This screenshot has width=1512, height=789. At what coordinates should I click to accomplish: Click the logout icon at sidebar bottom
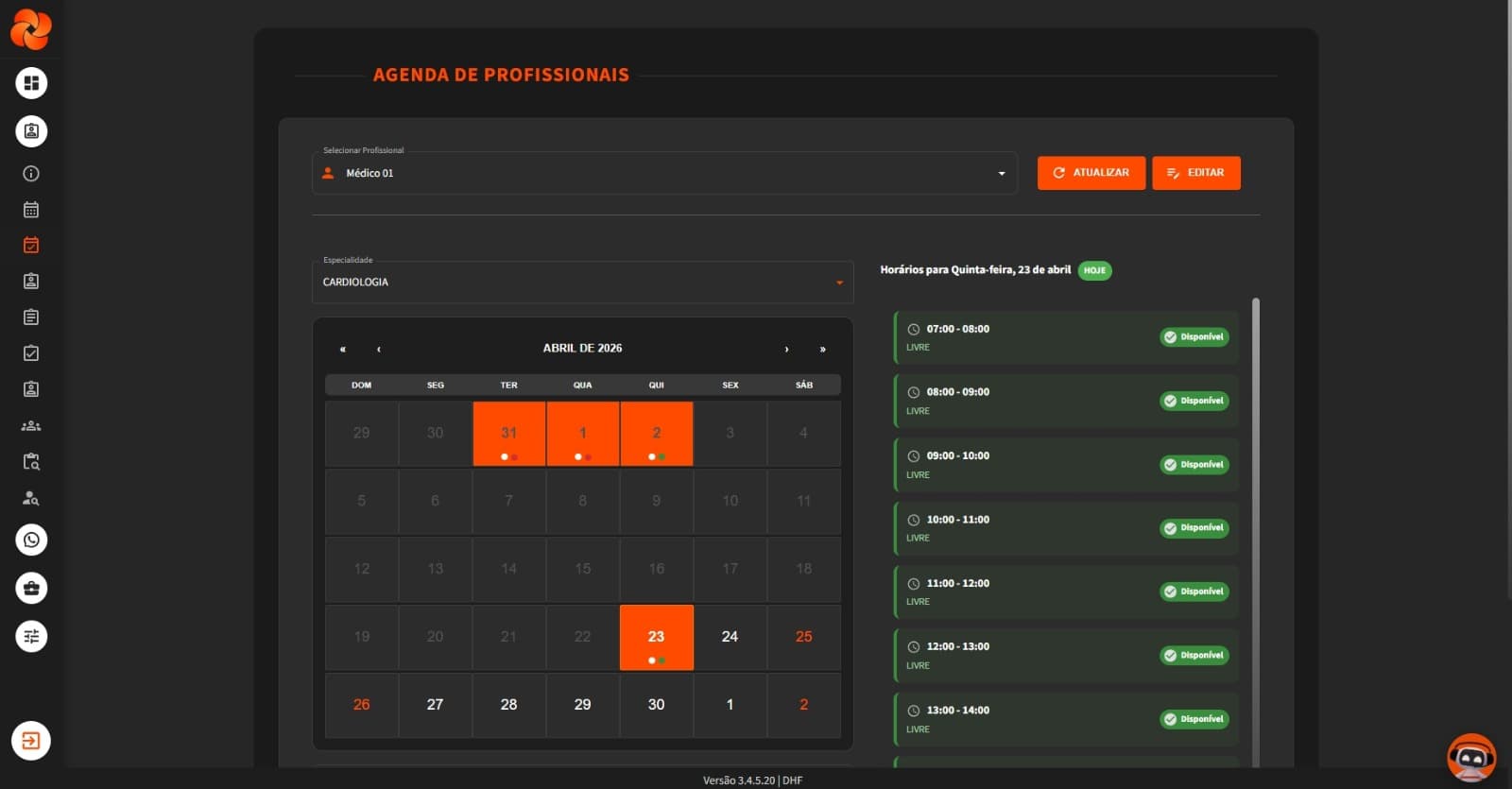click(x=31, y=741)
